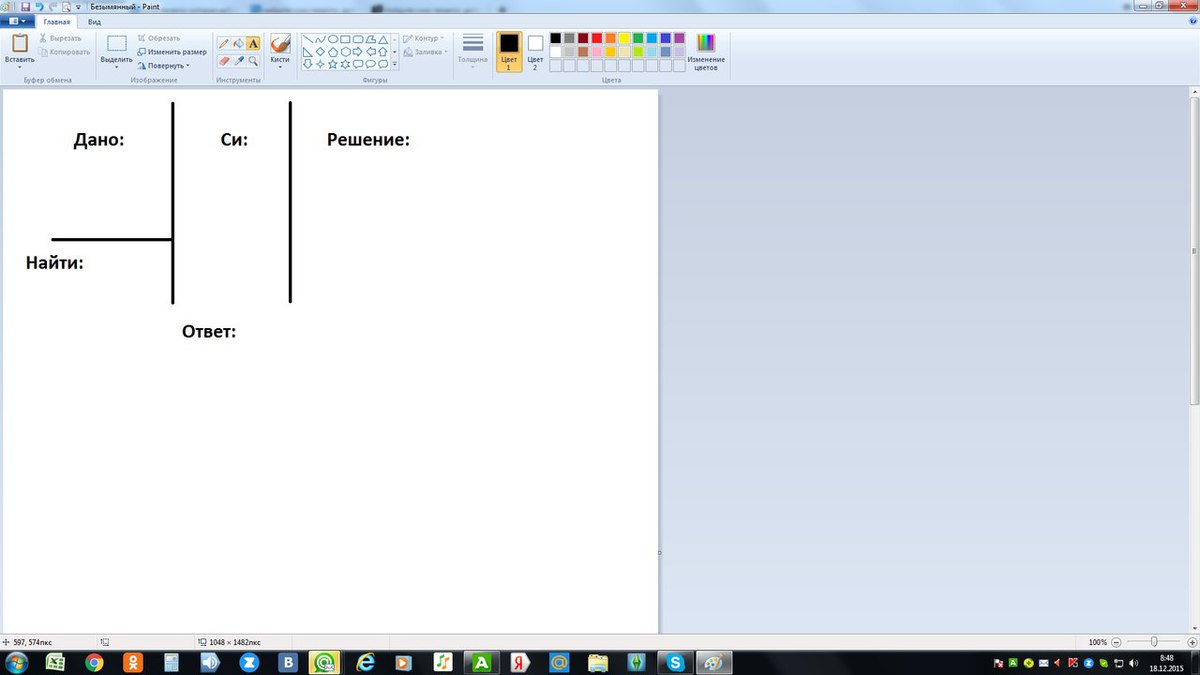The height and width of the screenshot is (675, 1200).
Task: Click the Save icon in title bar
Action: click(x=25, y=6)
